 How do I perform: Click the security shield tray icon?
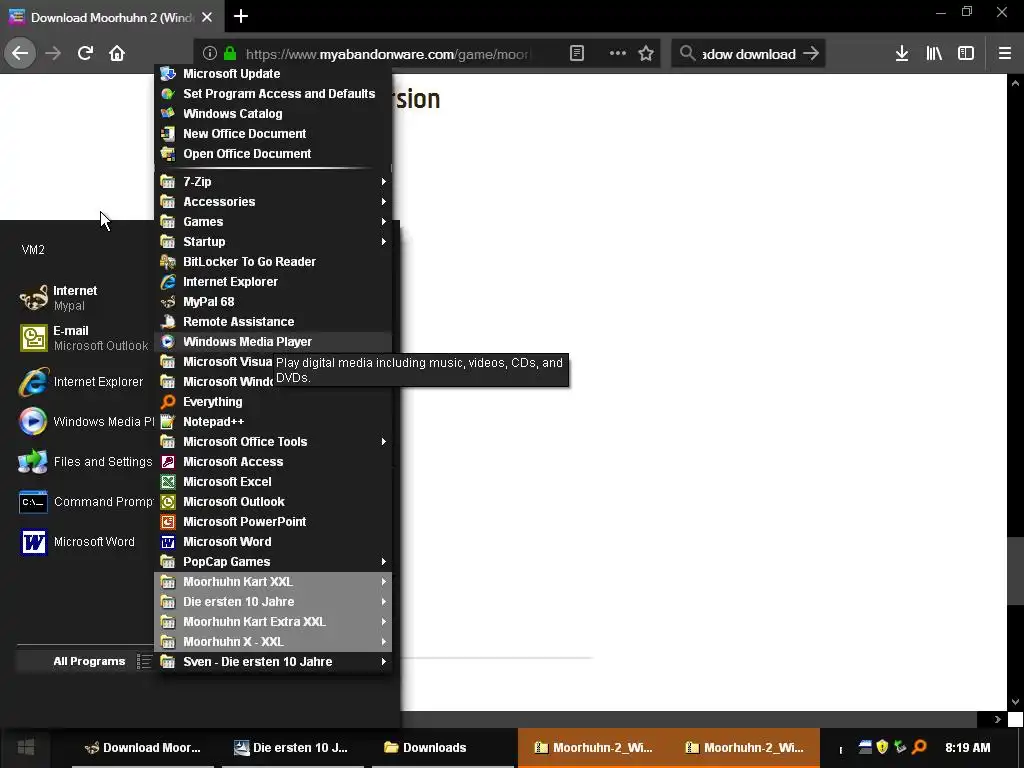pos(882,747)
